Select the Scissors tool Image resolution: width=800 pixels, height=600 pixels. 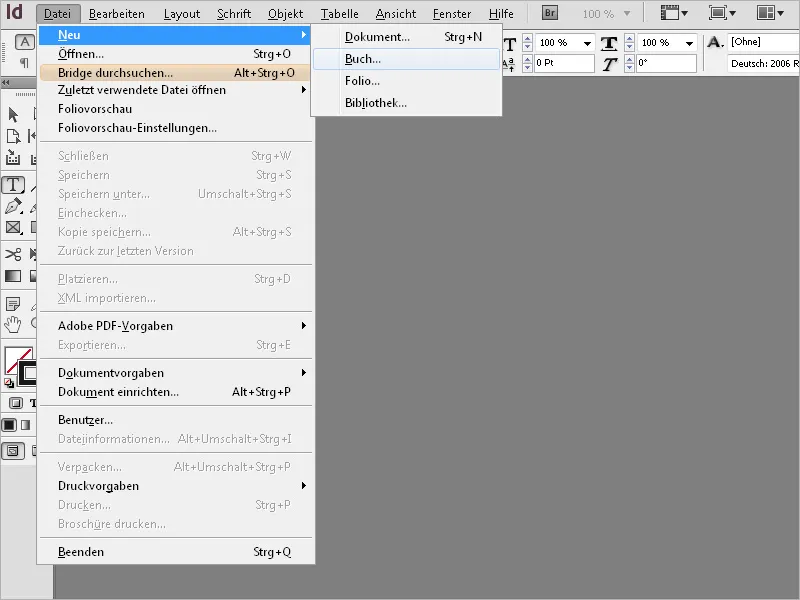pos(11,252)
